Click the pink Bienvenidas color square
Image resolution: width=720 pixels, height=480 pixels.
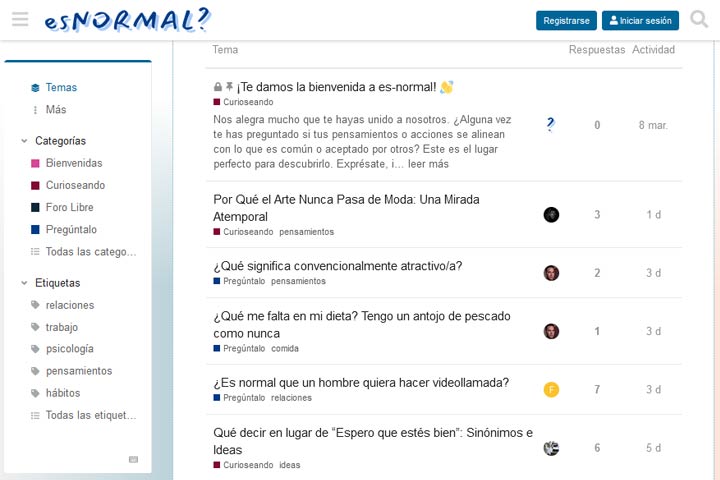(x=35, y=163)
